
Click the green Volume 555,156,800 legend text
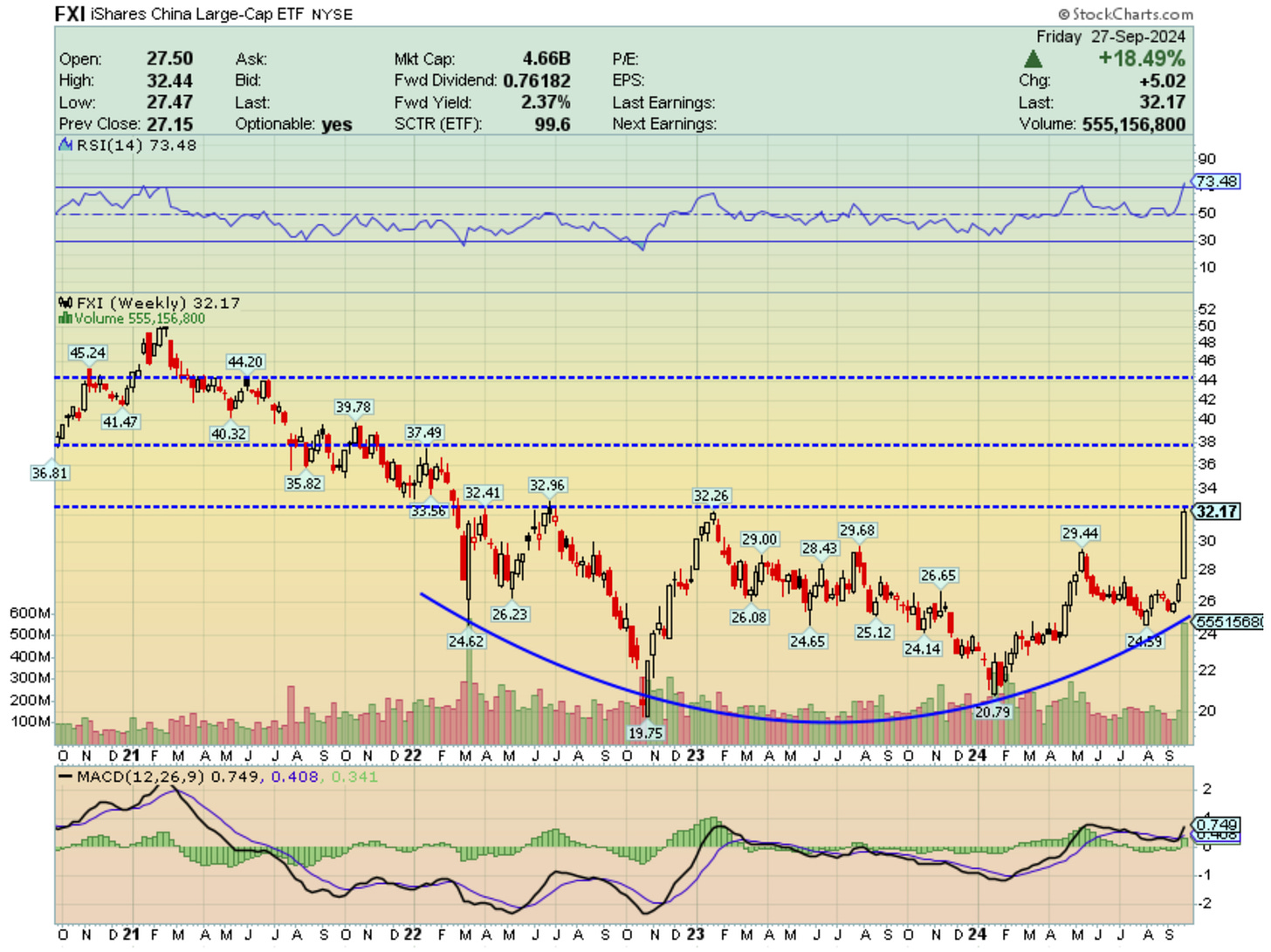coord(140,318)
